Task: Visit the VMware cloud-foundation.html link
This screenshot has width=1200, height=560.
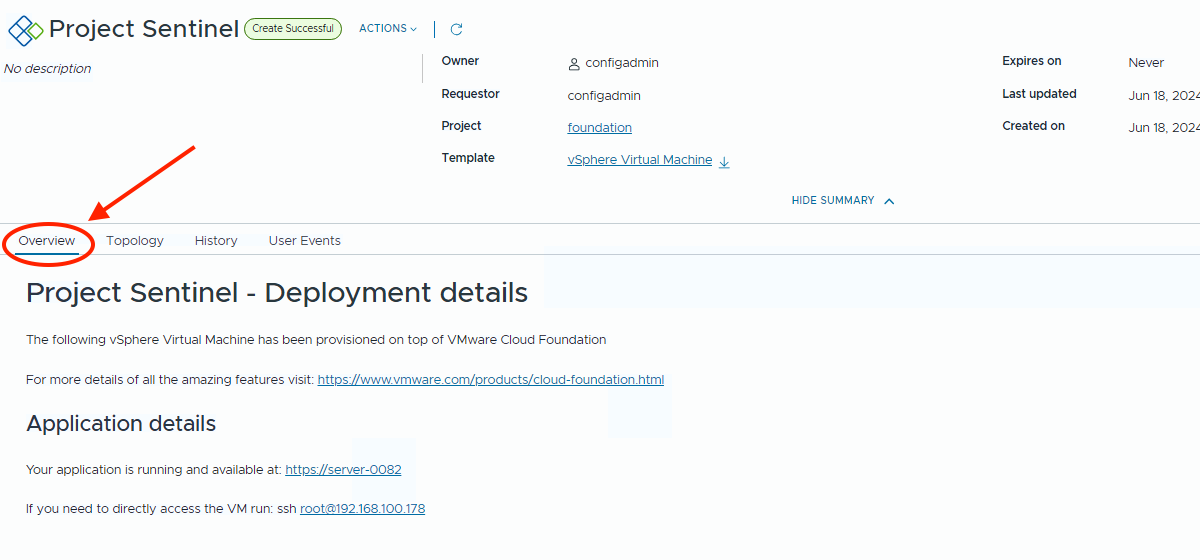Action: (491, 380)
